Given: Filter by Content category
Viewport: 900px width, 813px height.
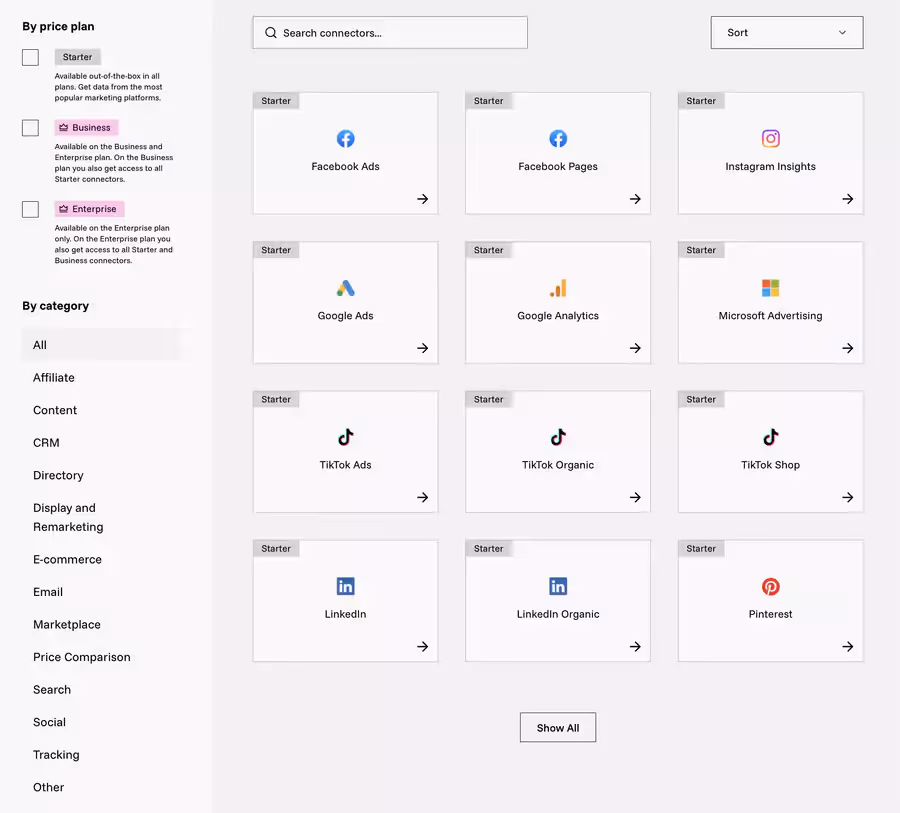Looking at the screenshot, I should tap(55, 411).
